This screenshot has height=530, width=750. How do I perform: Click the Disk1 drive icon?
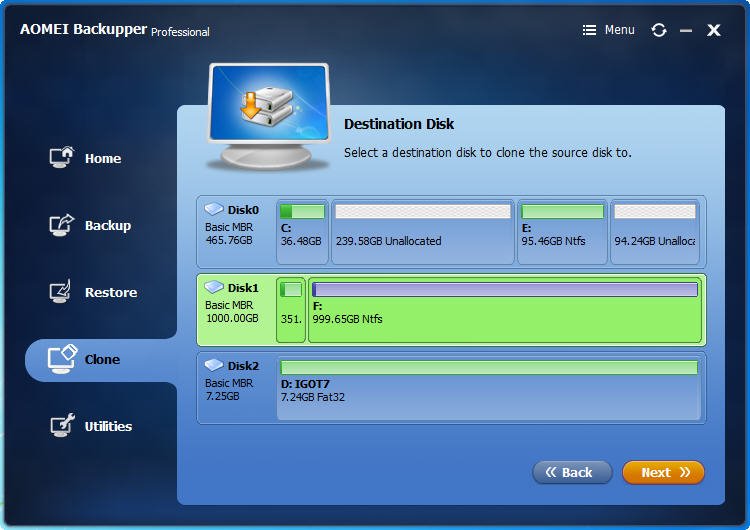[x=214, y=287]
